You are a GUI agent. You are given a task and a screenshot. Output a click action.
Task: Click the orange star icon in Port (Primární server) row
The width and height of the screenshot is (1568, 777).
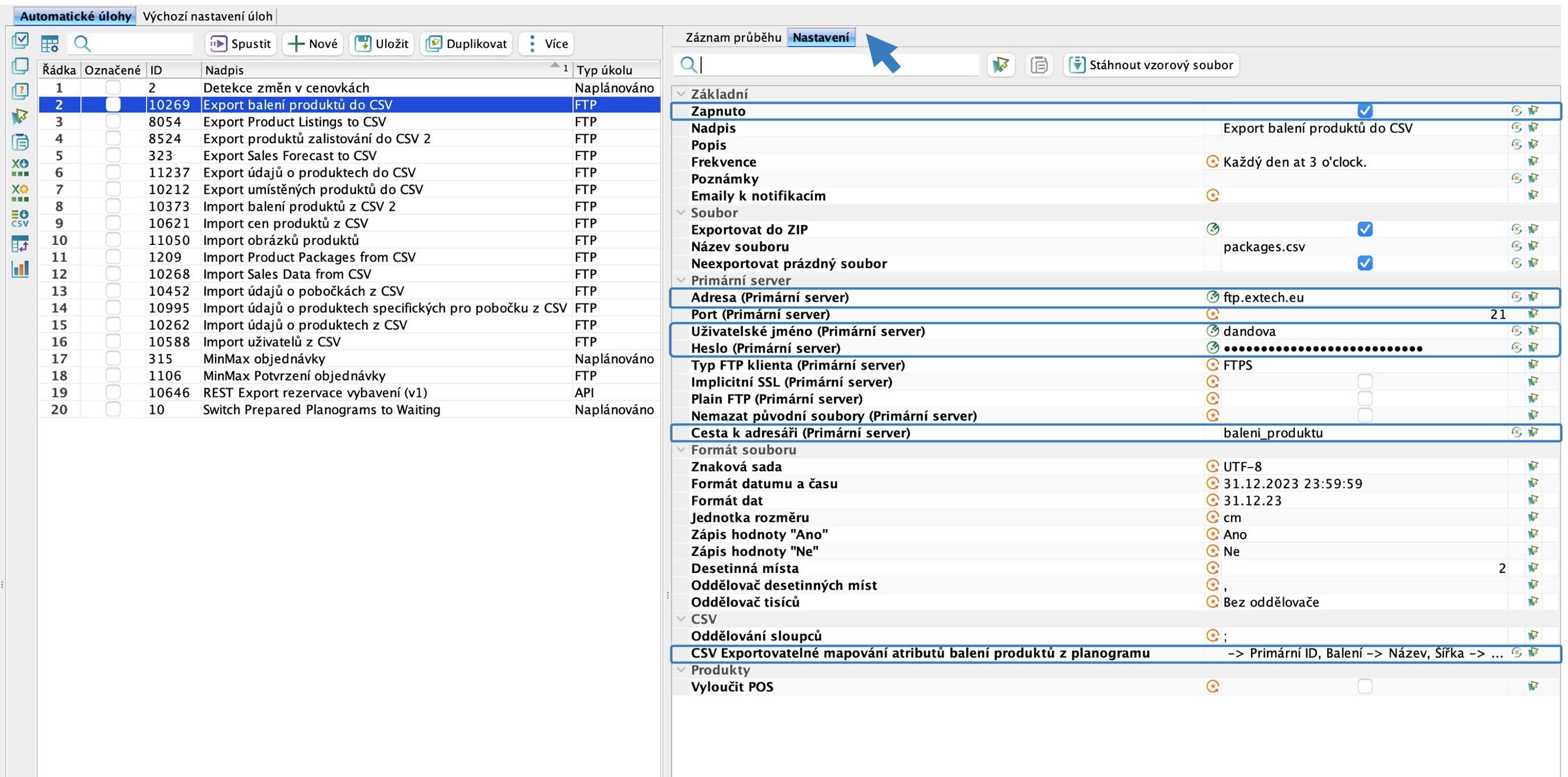pos(1212,314)
